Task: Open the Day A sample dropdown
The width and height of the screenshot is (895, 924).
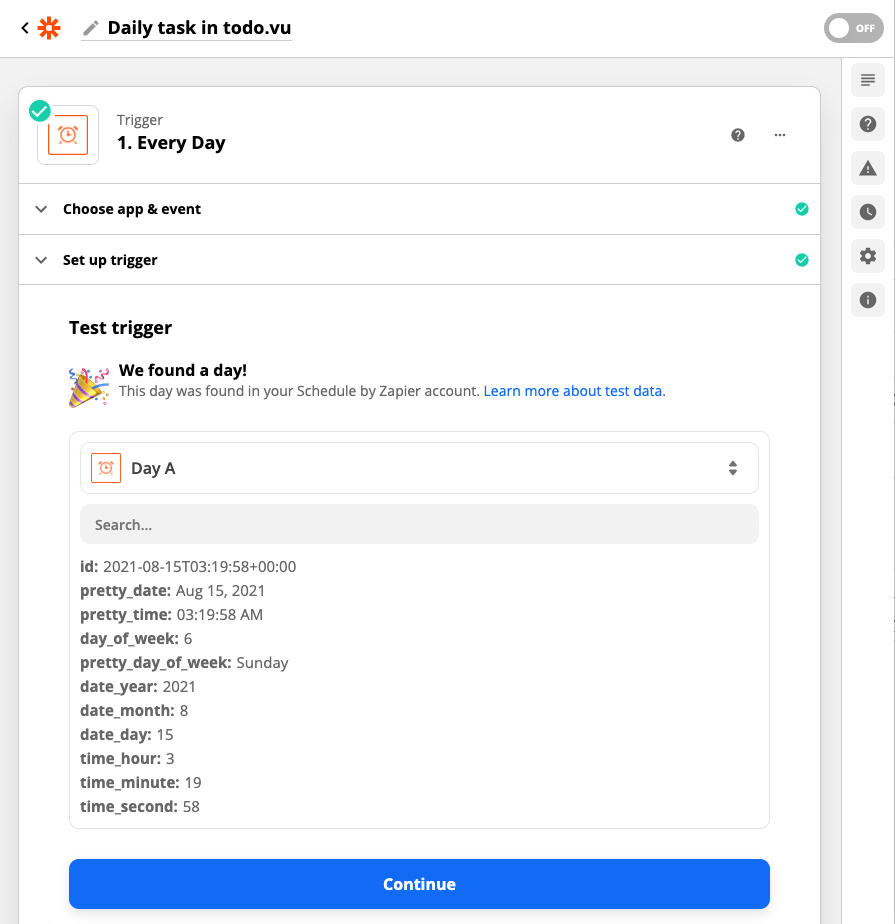Action: pyautogui.click(x=419, y=468)
